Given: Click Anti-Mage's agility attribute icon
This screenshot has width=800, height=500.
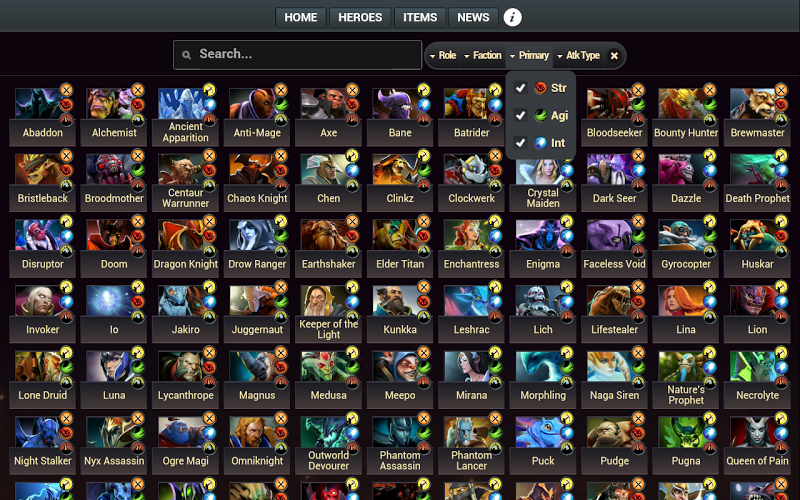Looking at the screenshot, I should tap(281, 105).
